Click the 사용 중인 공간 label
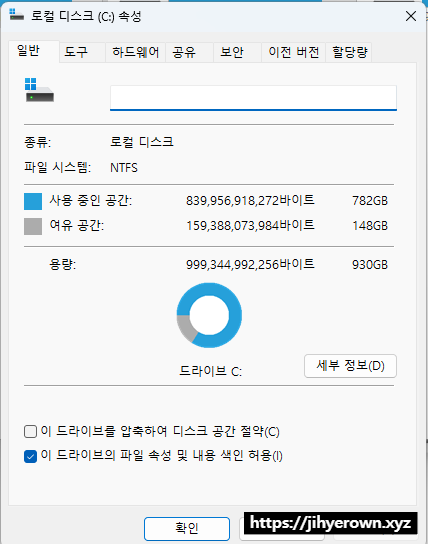 91,200
